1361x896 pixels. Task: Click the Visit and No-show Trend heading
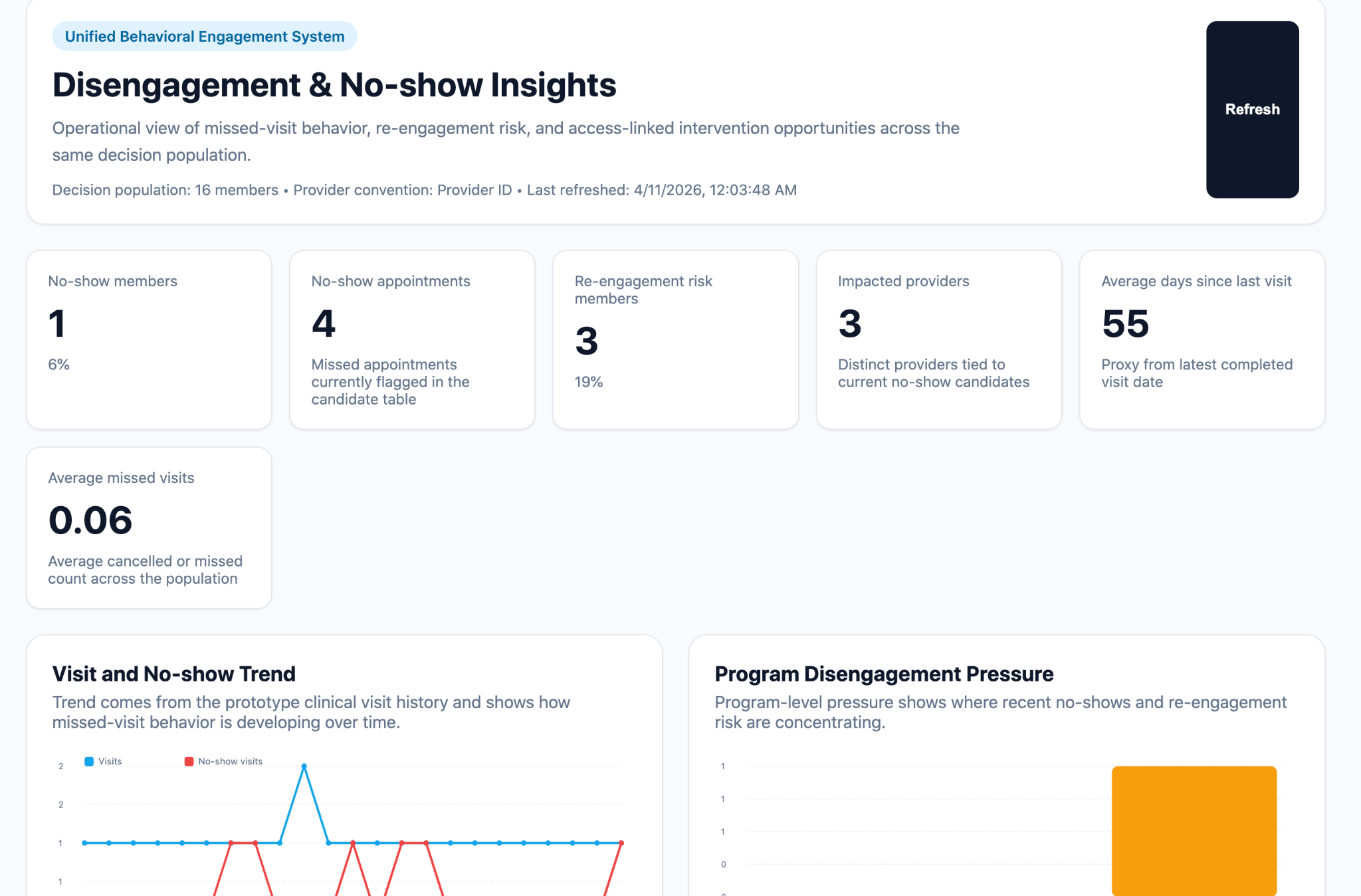pyautogui.click(x=174, y=674)
